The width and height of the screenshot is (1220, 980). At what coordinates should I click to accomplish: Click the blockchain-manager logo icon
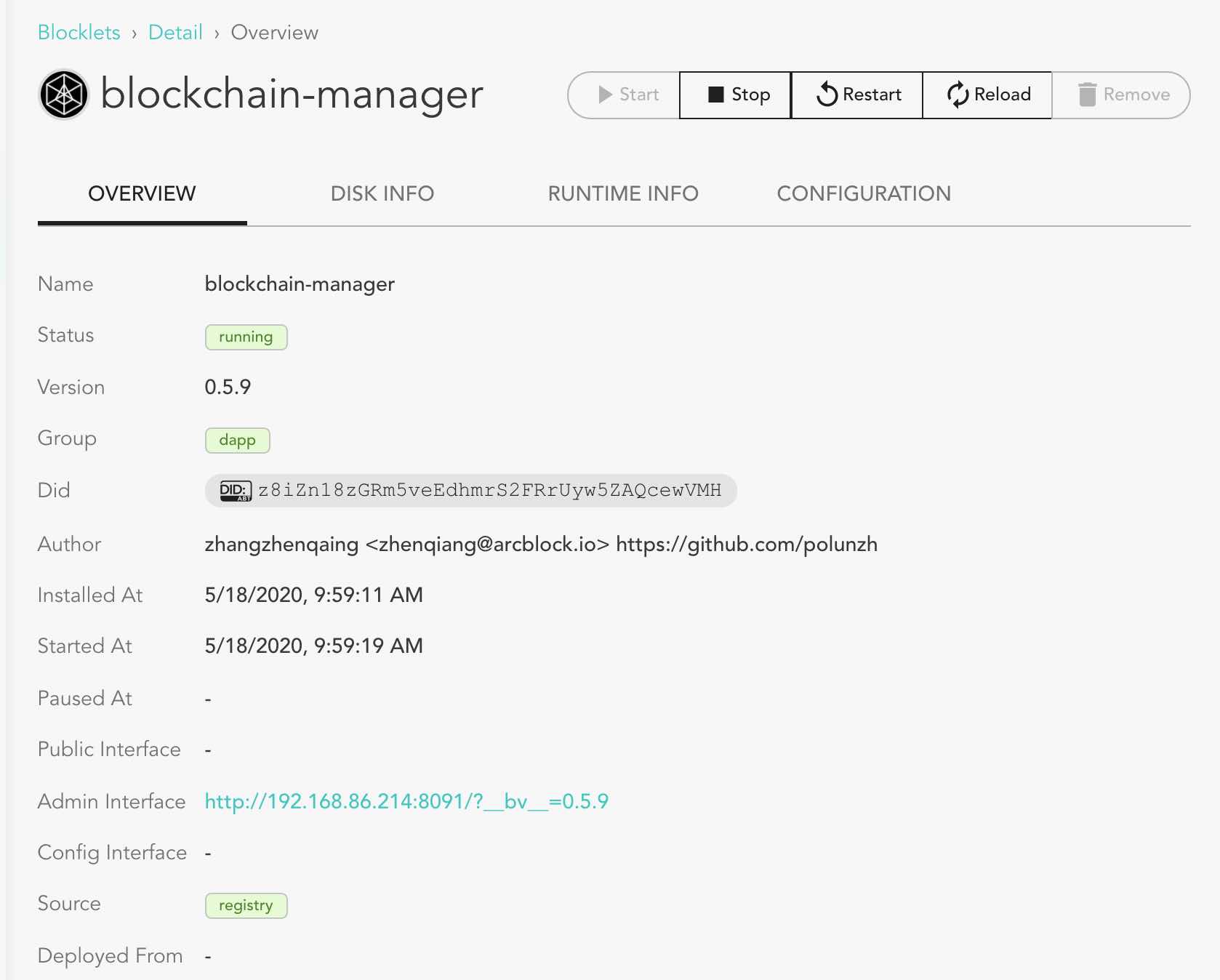[x=64, y=95]
